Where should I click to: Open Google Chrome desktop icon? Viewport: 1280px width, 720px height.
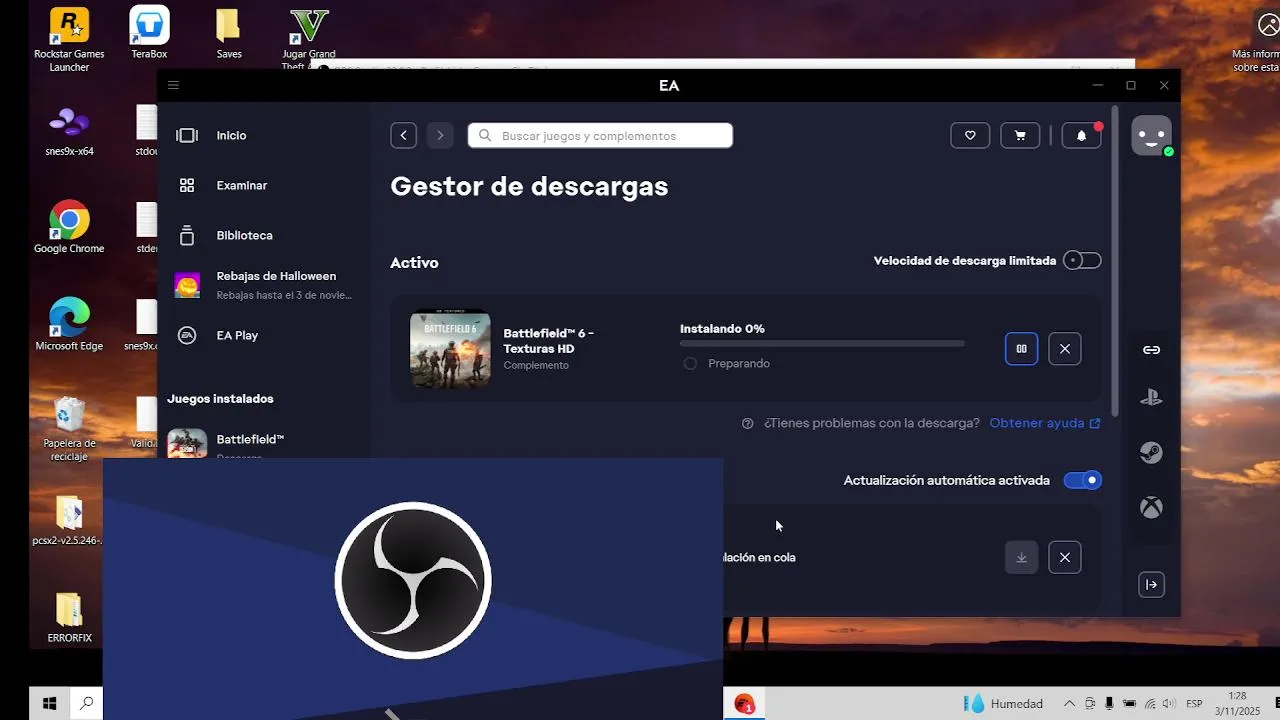tap(69, 228)
